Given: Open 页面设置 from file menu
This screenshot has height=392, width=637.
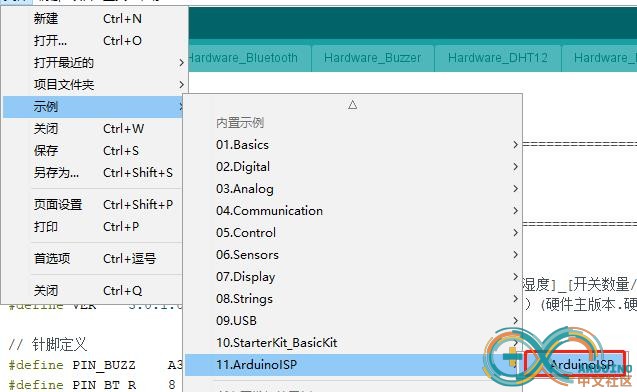Looking at the screenshot, I should tap(94, 204).
